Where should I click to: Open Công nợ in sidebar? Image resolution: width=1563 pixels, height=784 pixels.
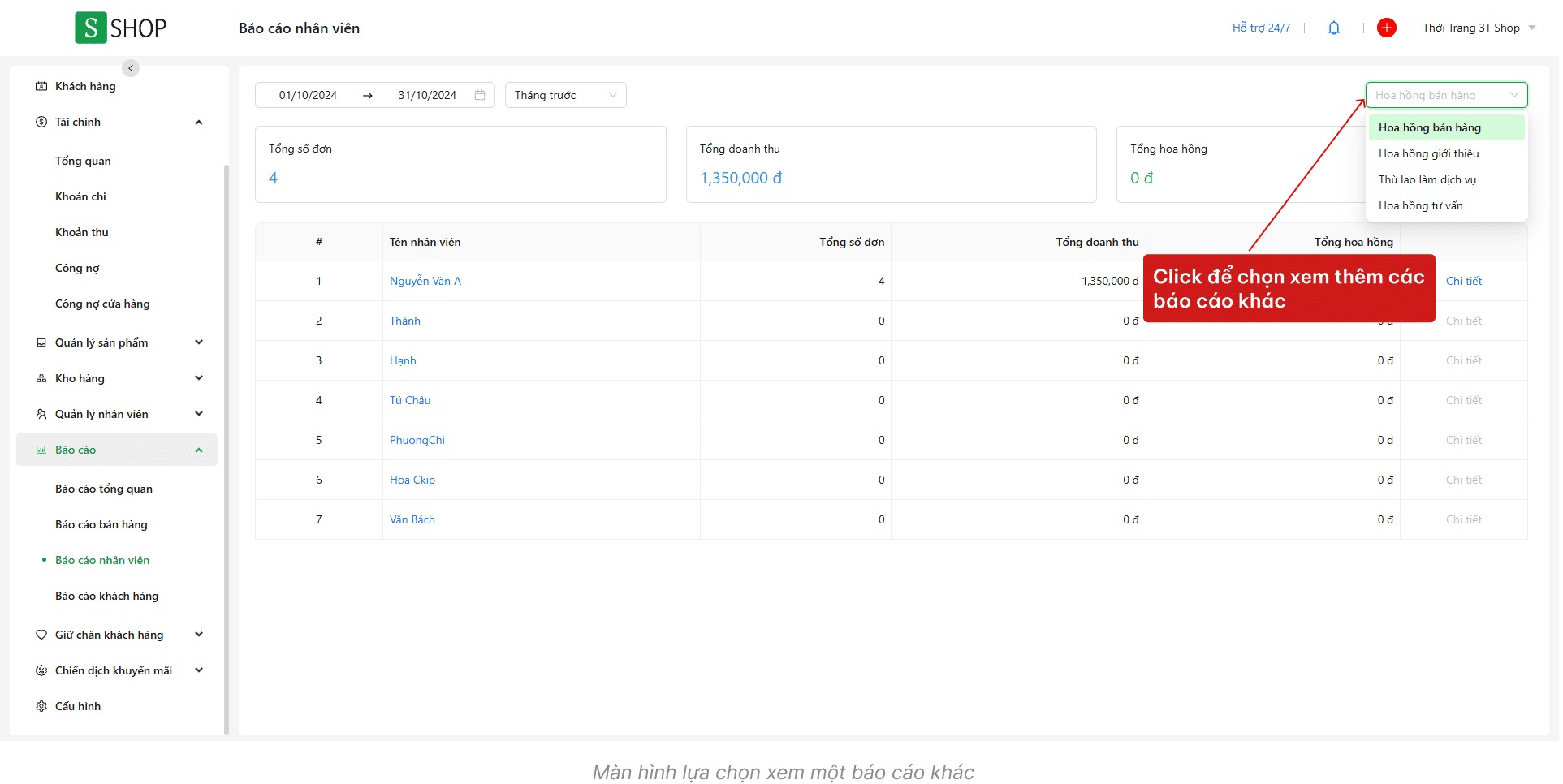click(77, 268)
